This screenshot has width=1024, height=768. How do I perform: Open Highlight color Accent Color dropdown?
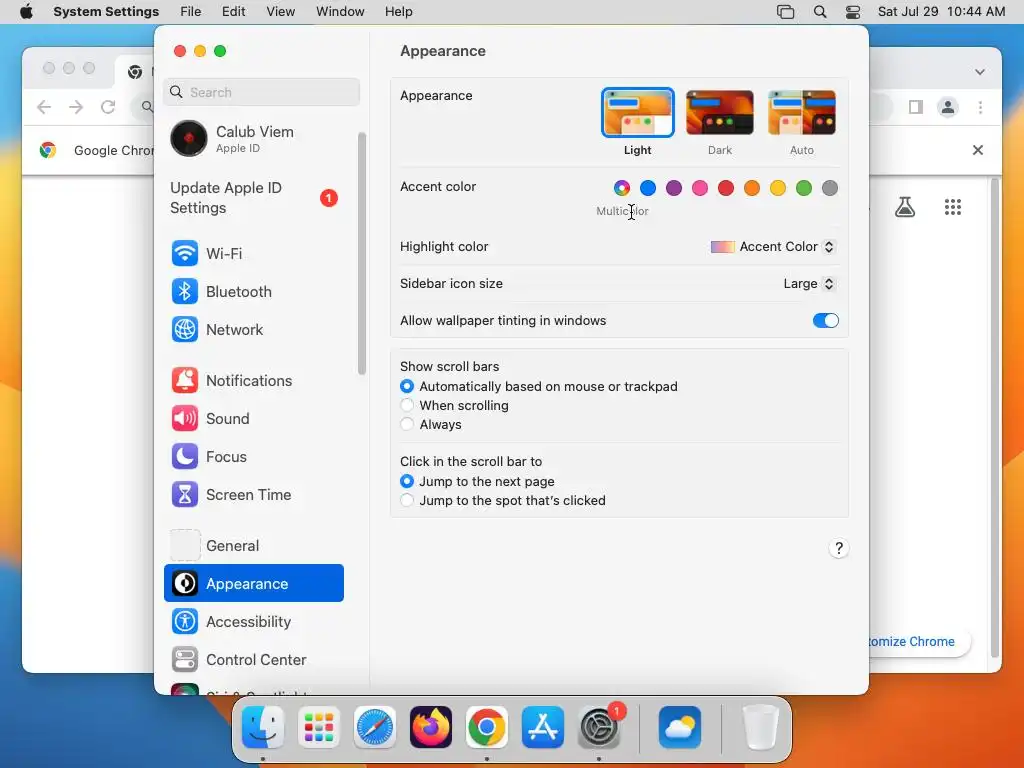coord(773,246)
